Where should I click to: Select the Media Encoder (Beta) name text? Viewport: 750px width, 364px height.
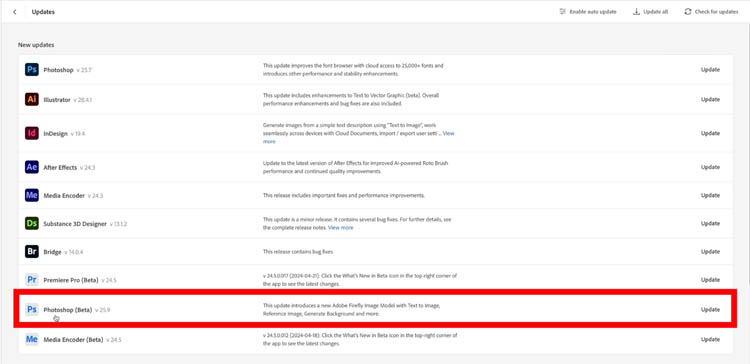pyautogui.click(x=73, y=340)
